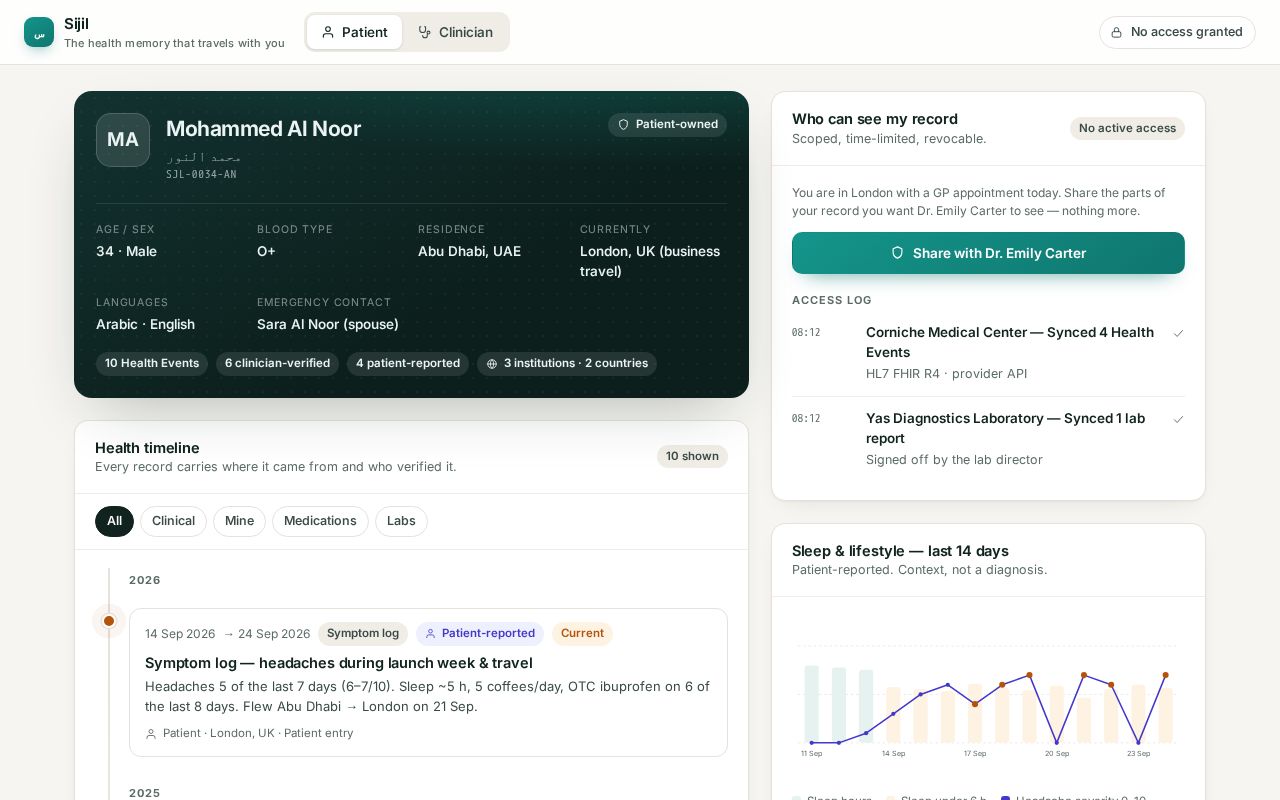Switch to the Patient view toggle

(354, 32)
